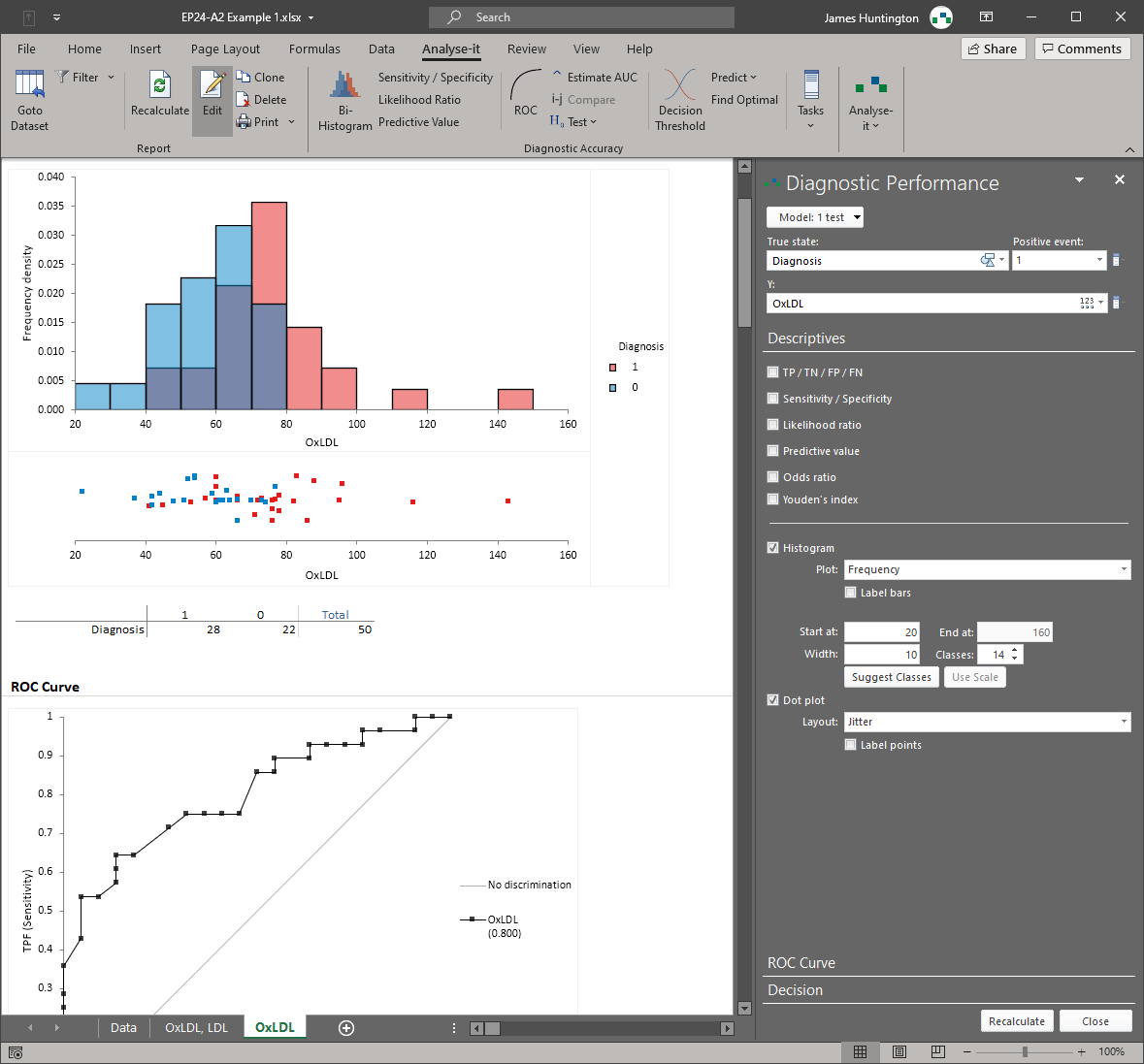The height and width of the screenshot is (1064, 1144).
Task: Enable the Label bars checkbox
Action: point(851,593)
